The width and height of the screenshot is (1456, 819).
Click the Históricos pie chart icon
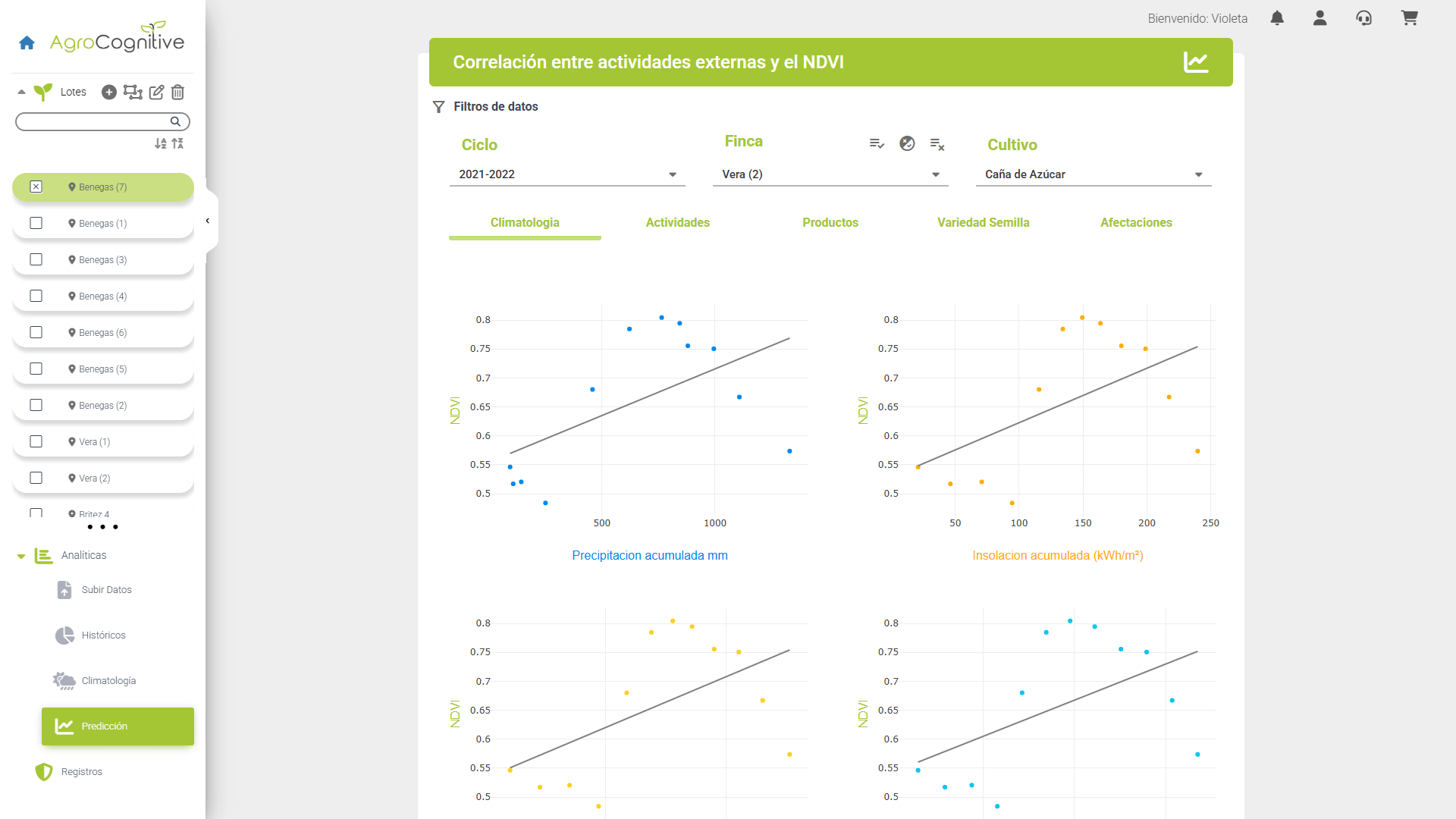point(64,635)
